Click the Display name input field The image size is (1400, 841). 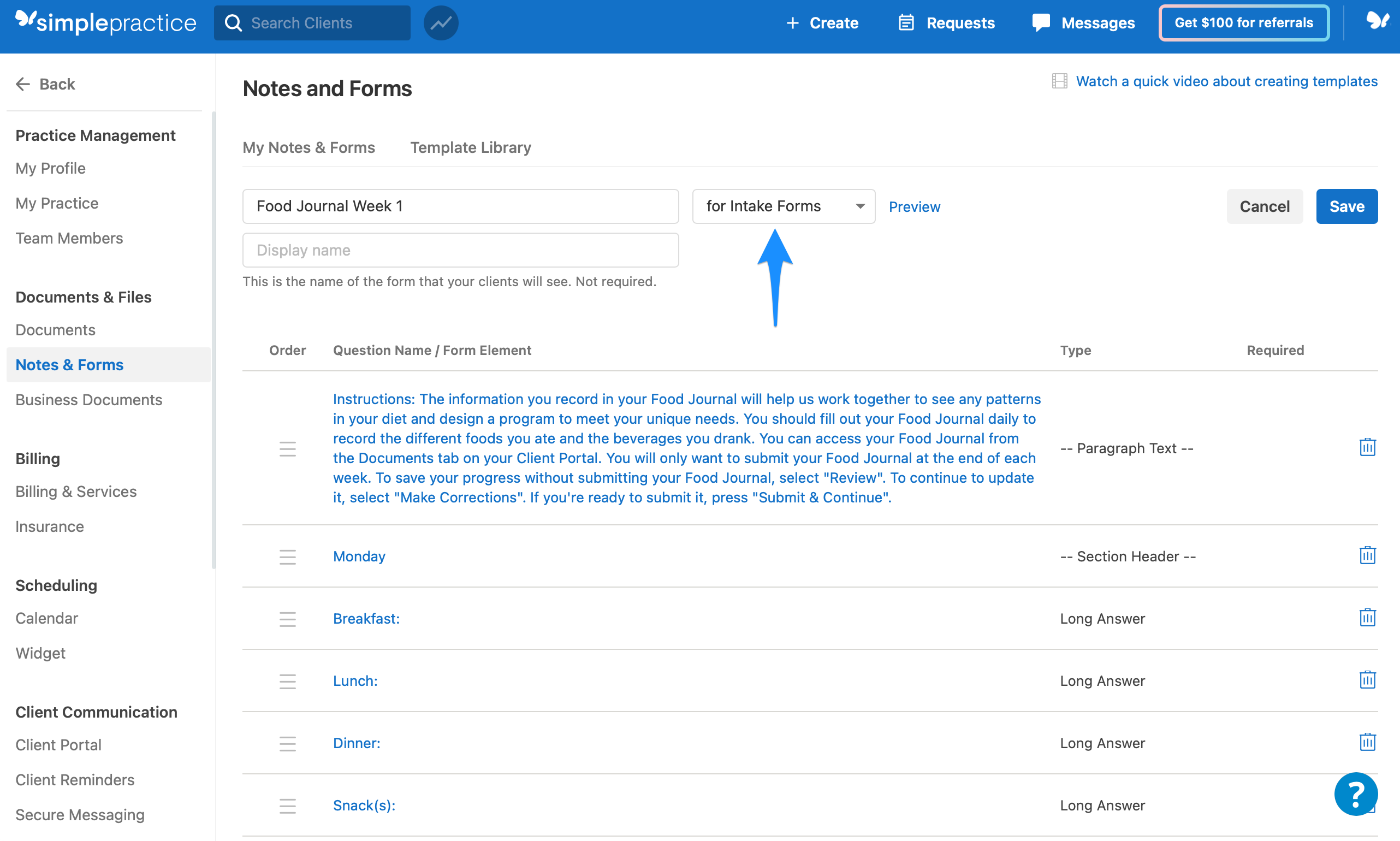460,250
